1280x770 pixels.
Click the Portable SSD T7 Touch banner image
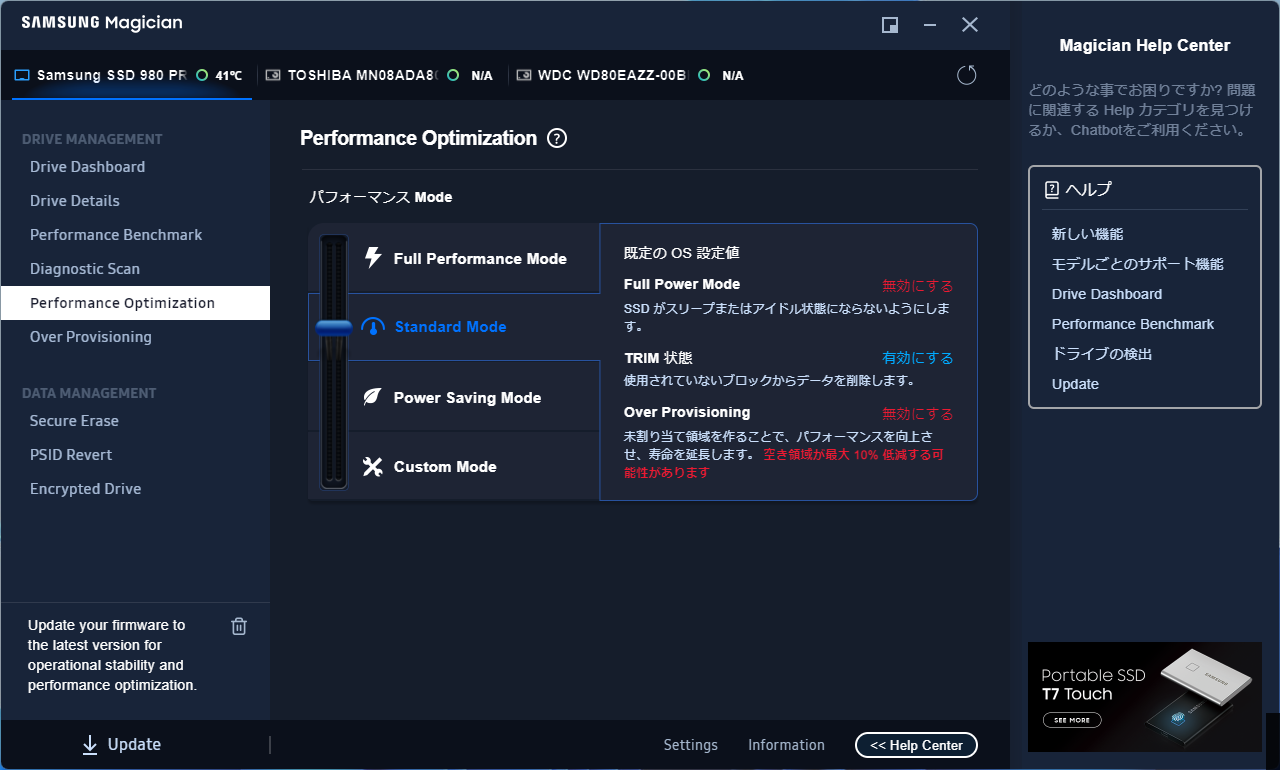1145,697
